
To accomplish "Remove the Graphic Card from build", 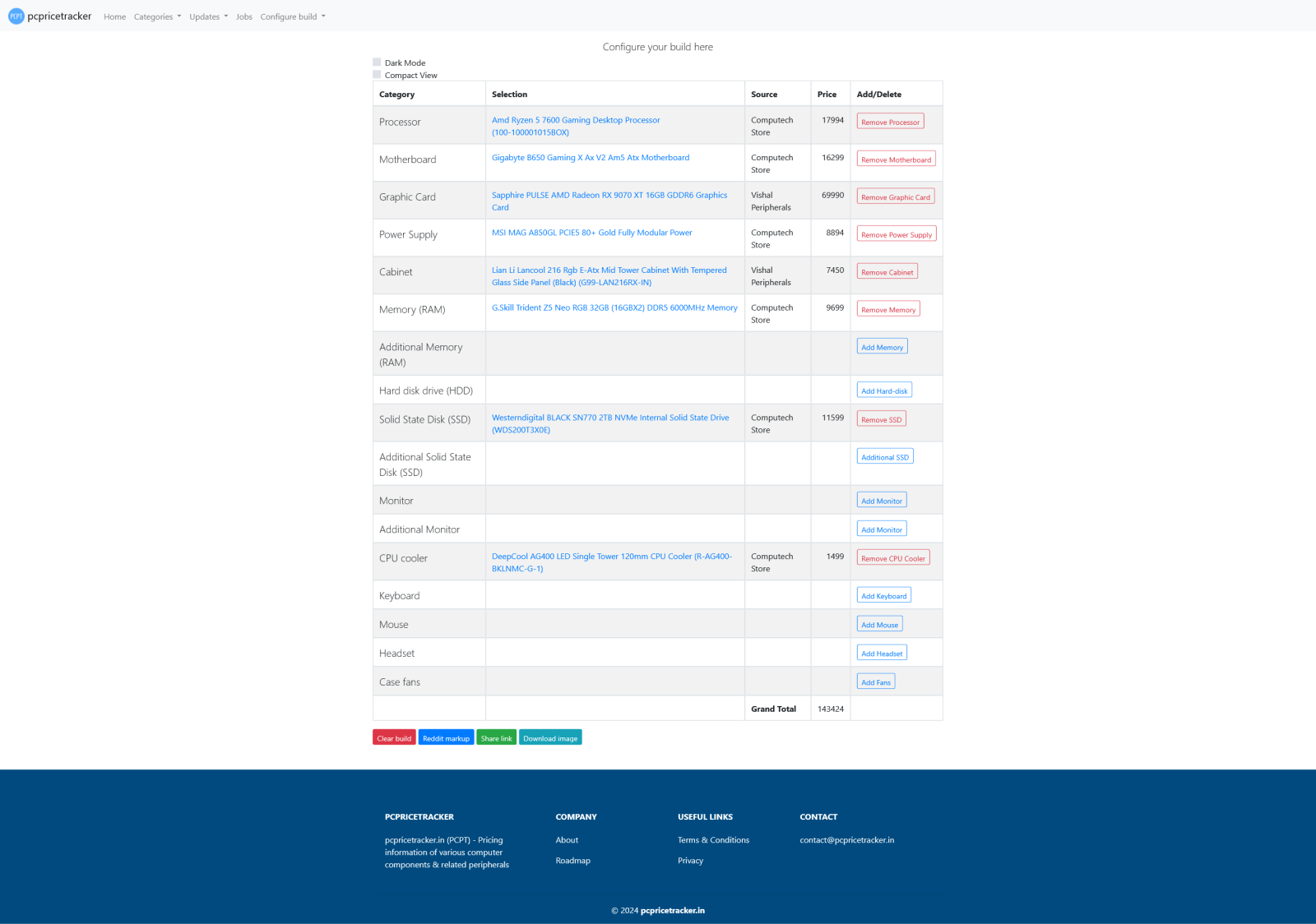I will coord(895,197).
